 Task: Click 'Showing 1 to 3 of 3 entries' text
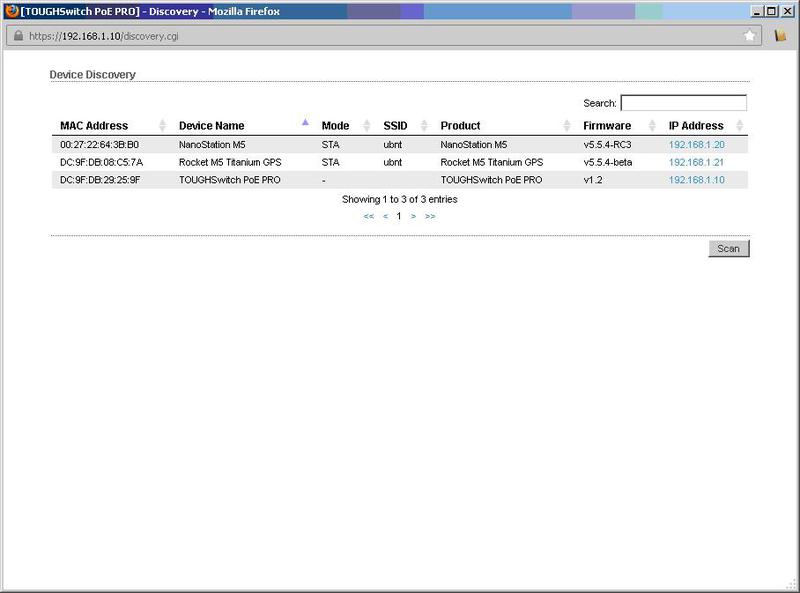pyautogui.click(x=399, y=200)
